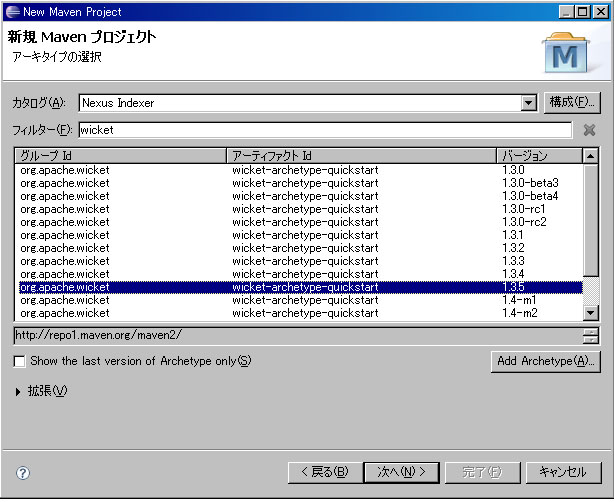
Task: Select the row with version 1.3.0-rc1
Action: click(x=299, y=209)
